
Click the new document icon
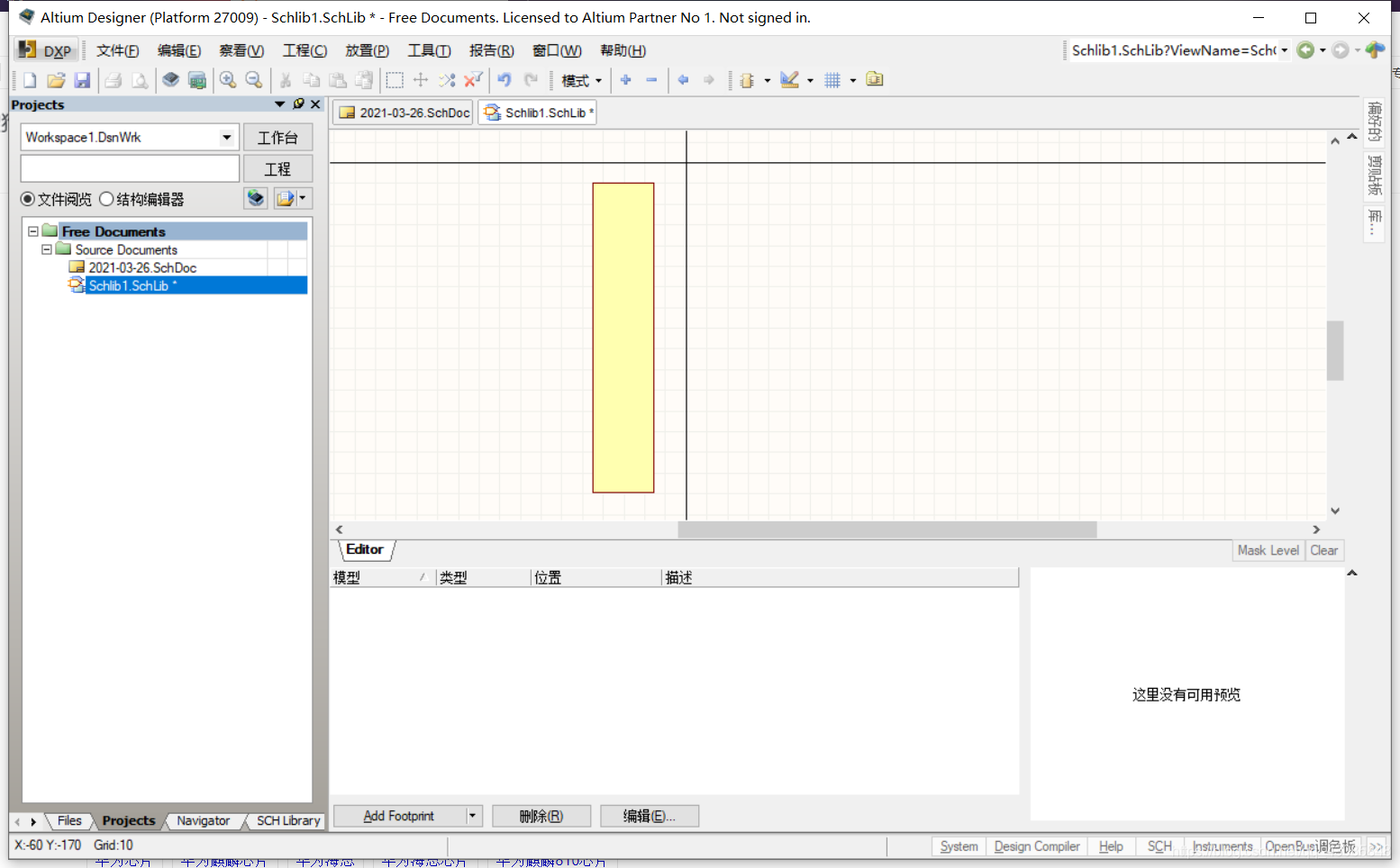29,80
